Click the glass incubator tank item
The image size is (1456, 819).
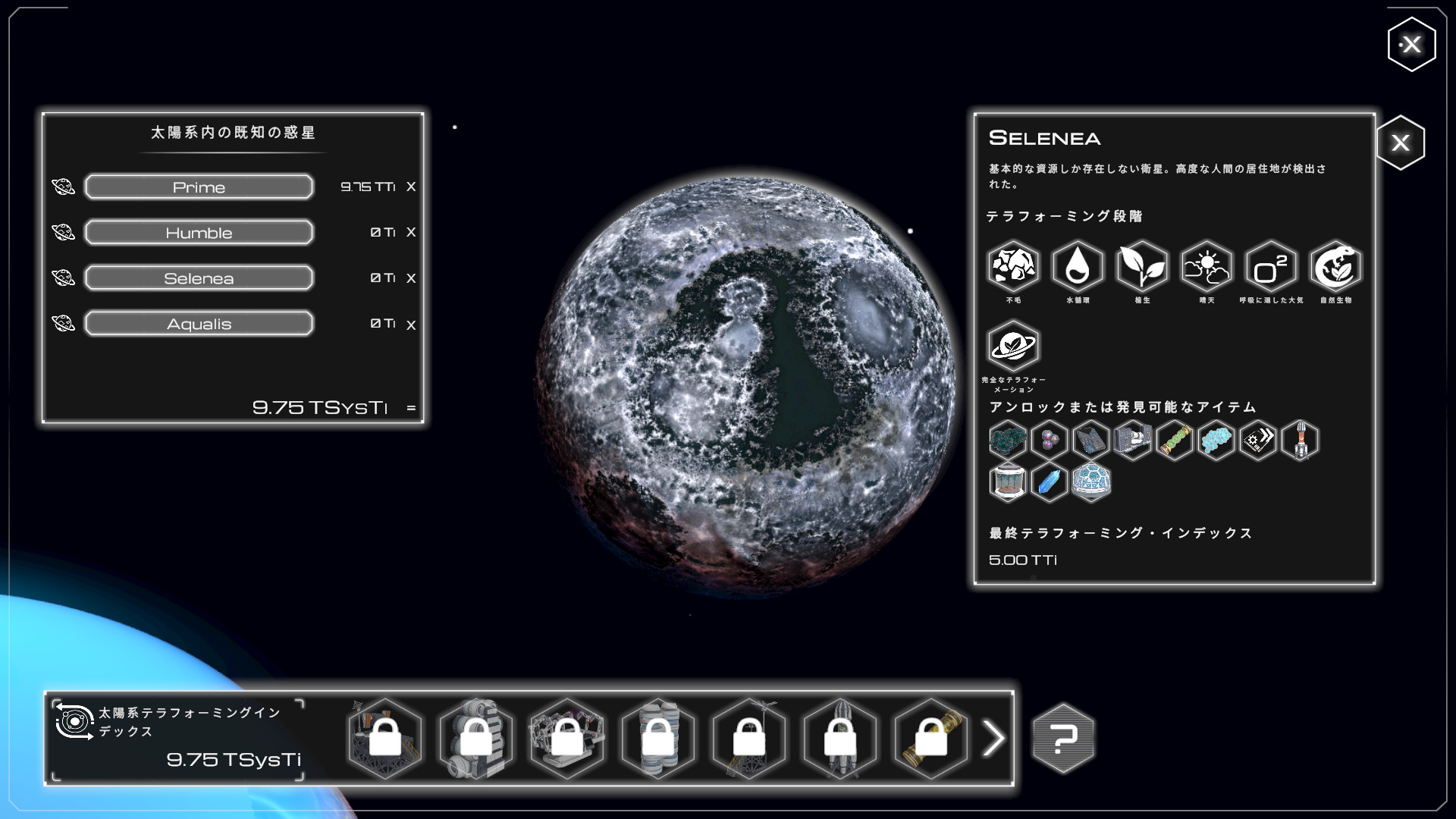click(1008, 482)
